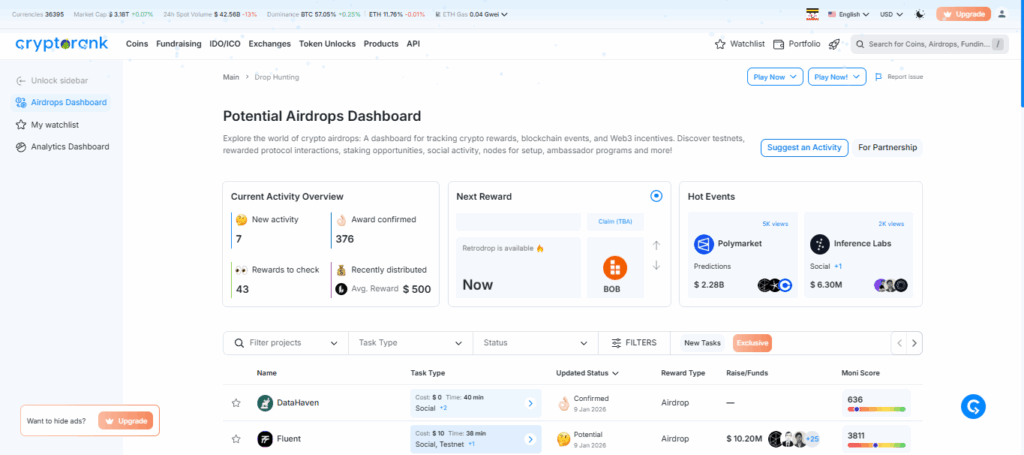Open the Portfolio wallet icon

pyautogui.click(x=778, y=44)
